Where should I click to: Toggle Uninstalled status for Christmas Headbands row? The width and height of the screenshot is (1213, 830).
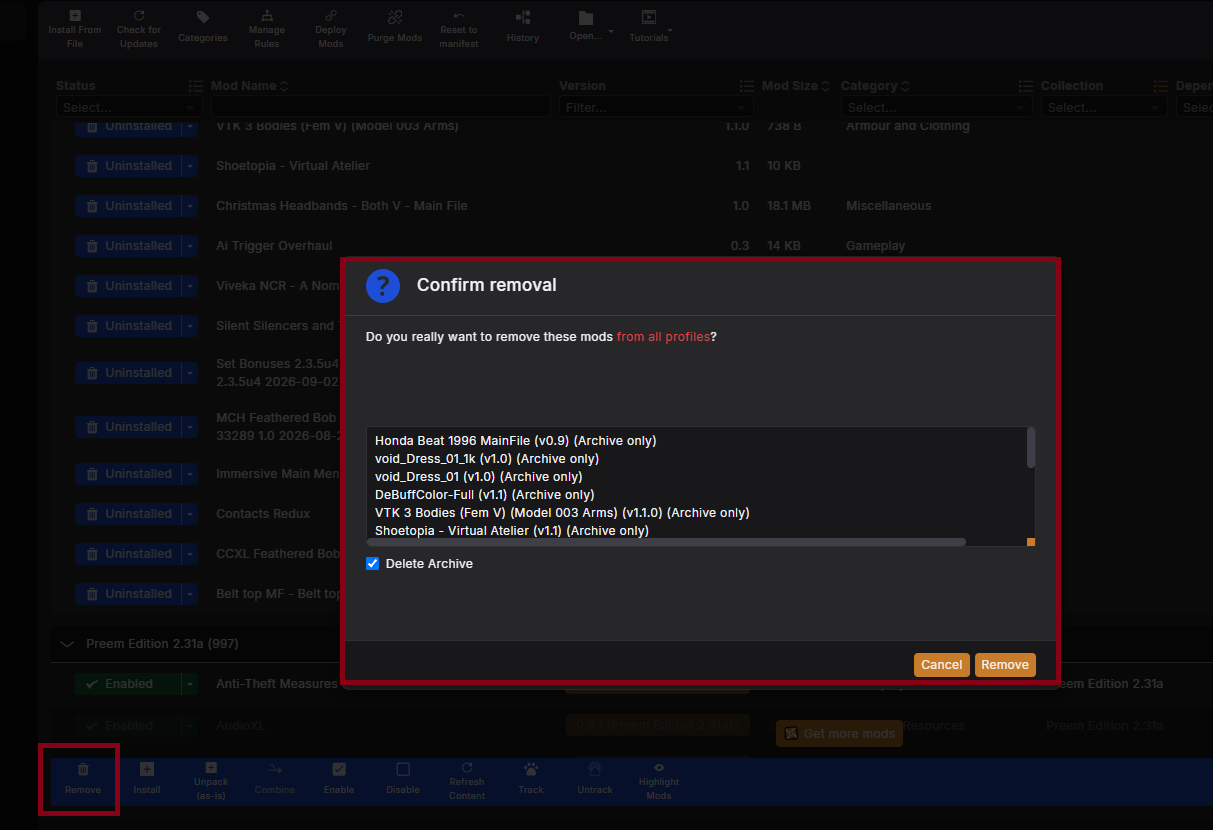pos(127,206)
